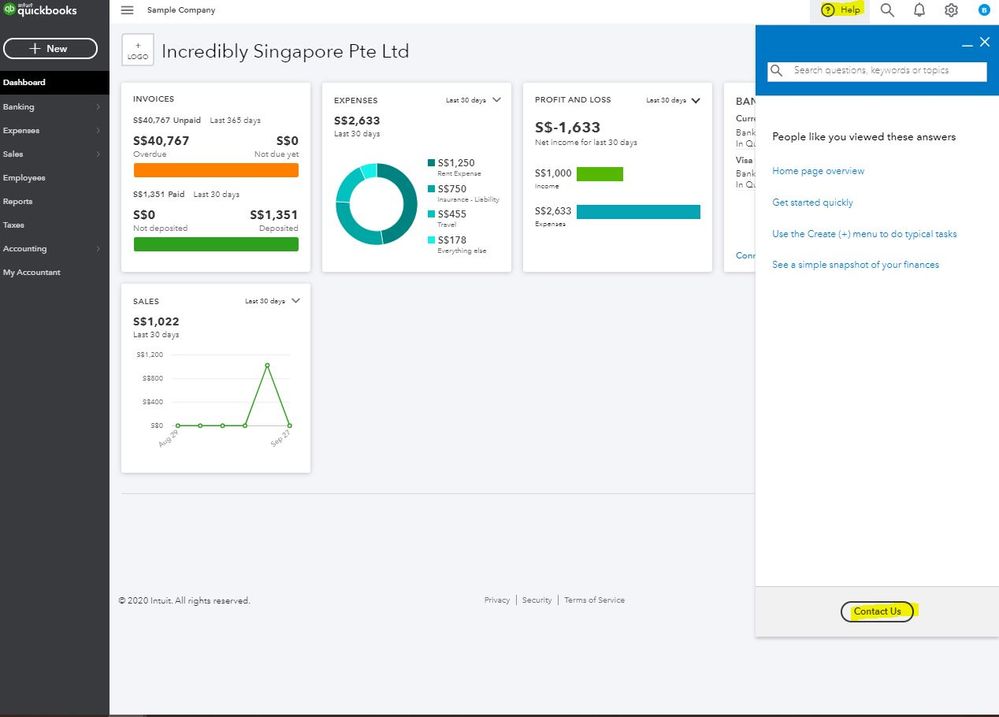Open the settings gear menu
Viewport: 999px width, 717px height.
(x=951, y=10)
